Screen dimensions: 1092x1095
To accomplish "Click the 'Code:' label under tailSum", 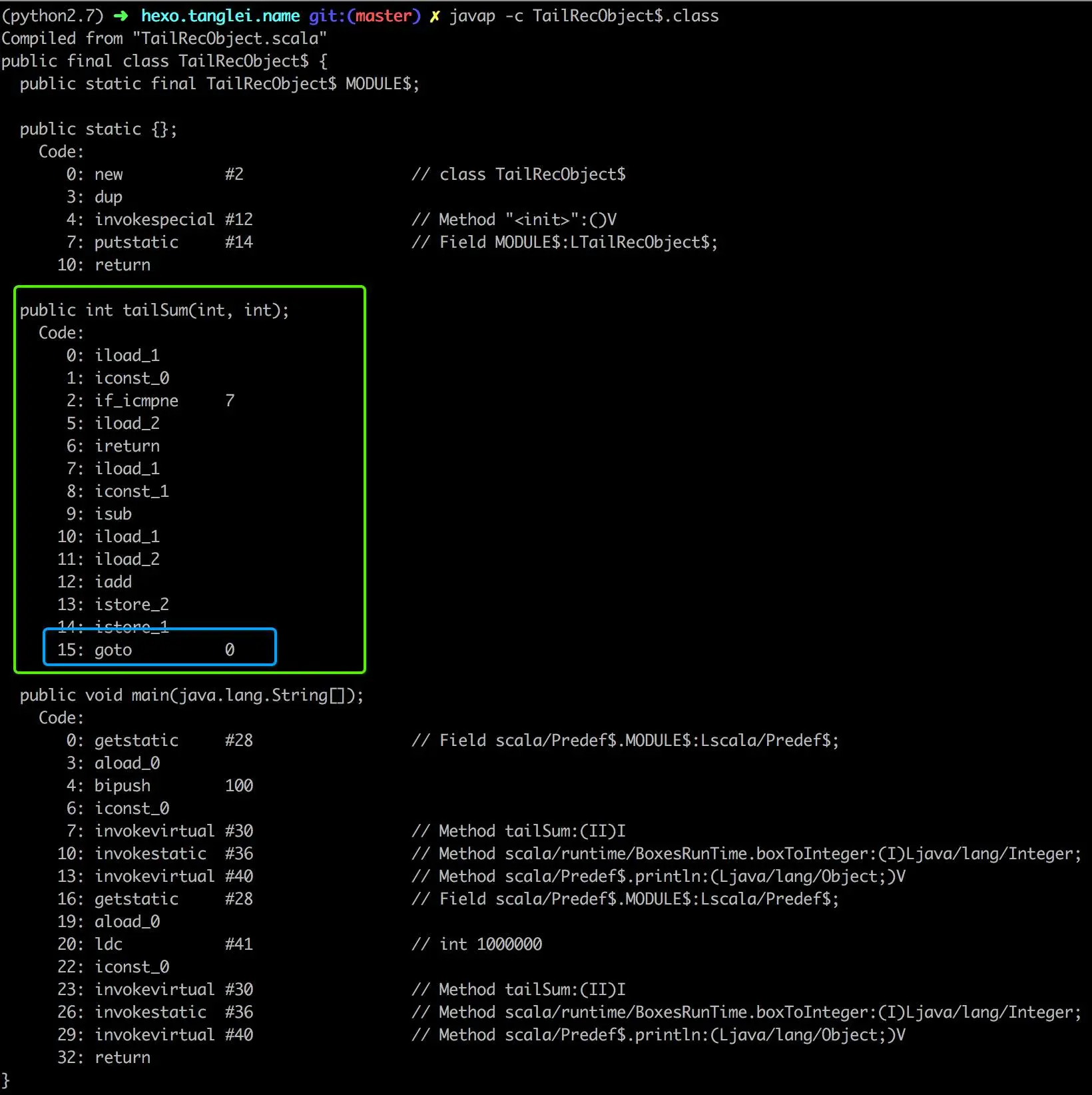I will (61, 332).
